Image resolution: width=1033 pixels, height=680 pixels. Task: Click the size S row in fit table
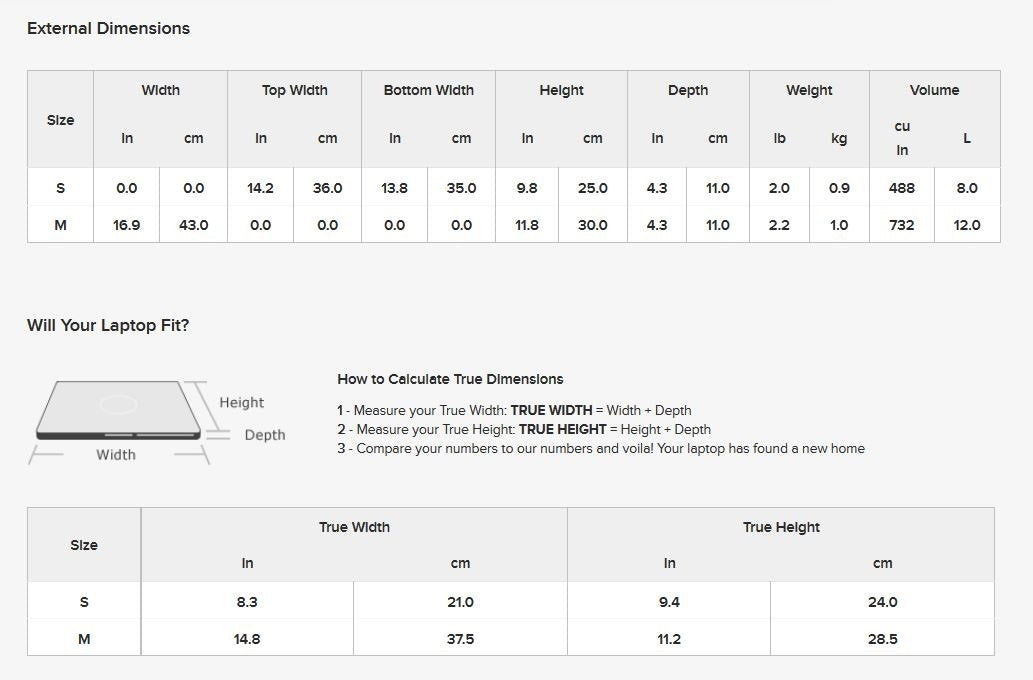84,602
